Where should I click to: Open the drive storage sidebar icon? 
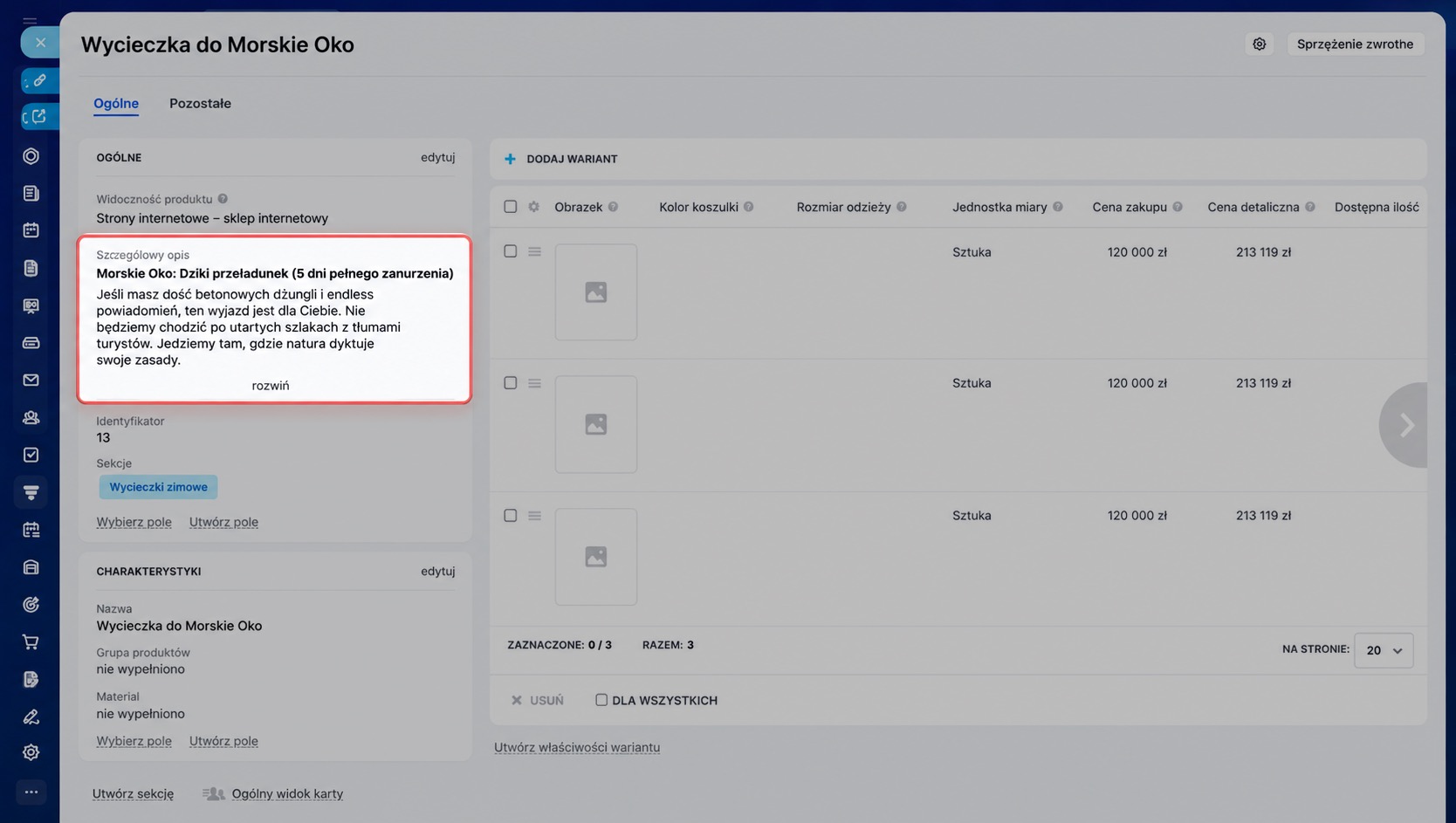pos(31,343)
